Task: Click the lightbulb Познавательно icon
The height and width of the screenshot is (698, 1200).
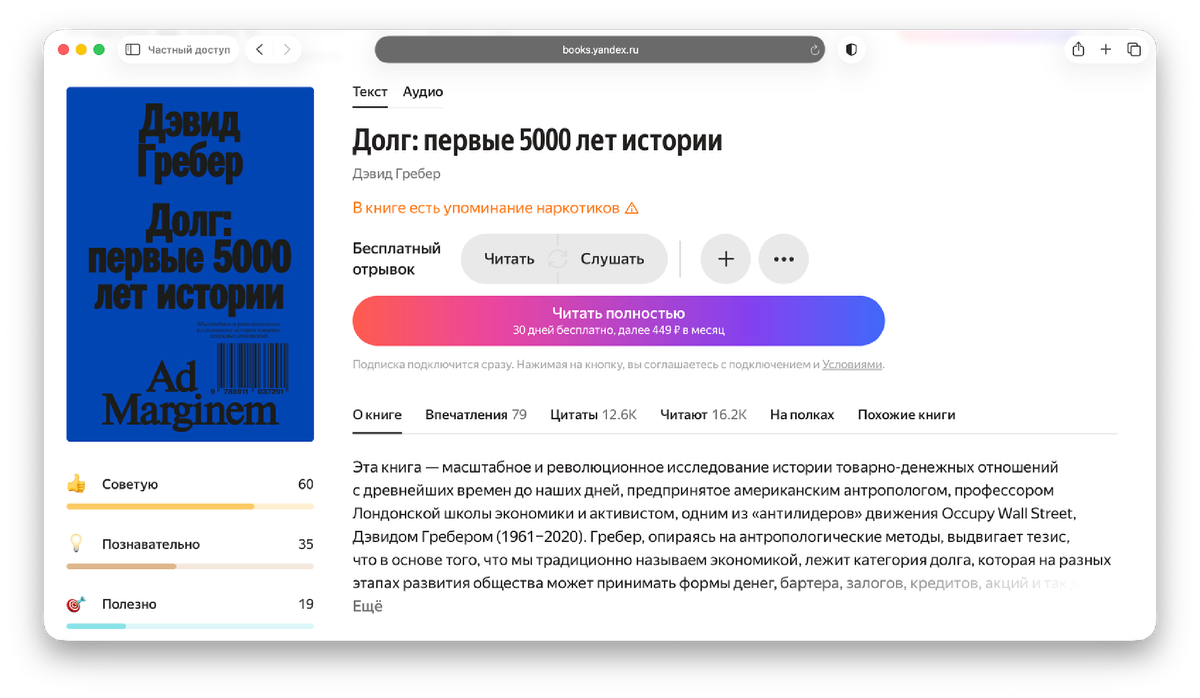Action: pyautogui.click(x=75, y=544)
